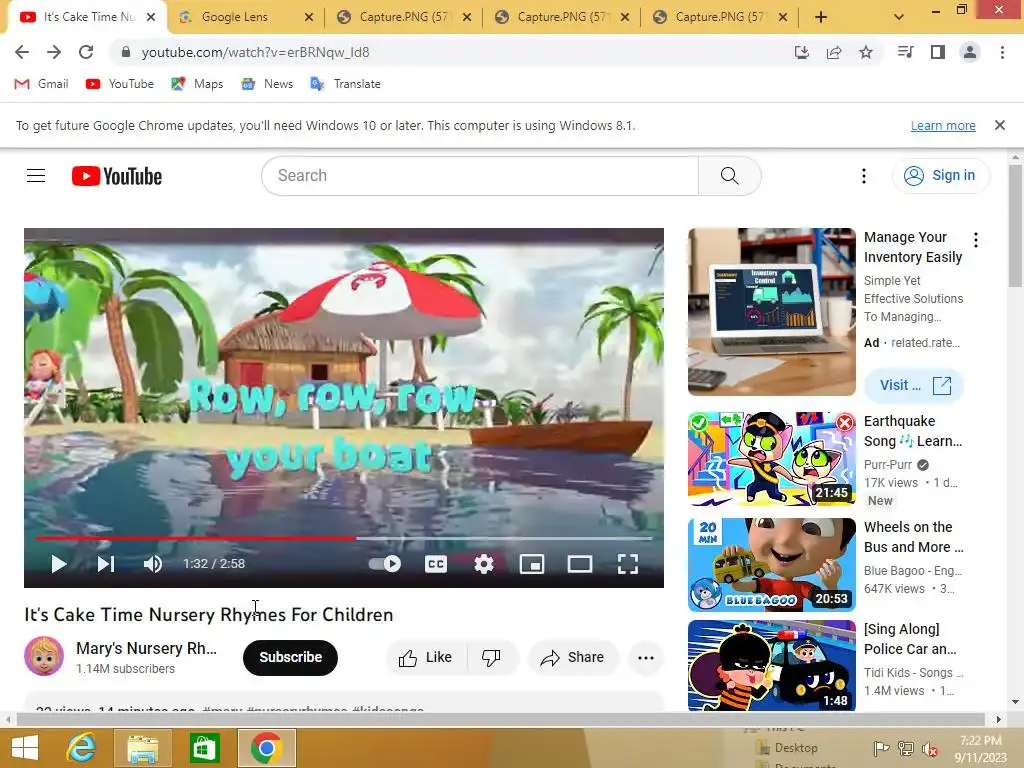
Task: Open YouTube settings three-dot menu
Action: [x=863, y=176]
